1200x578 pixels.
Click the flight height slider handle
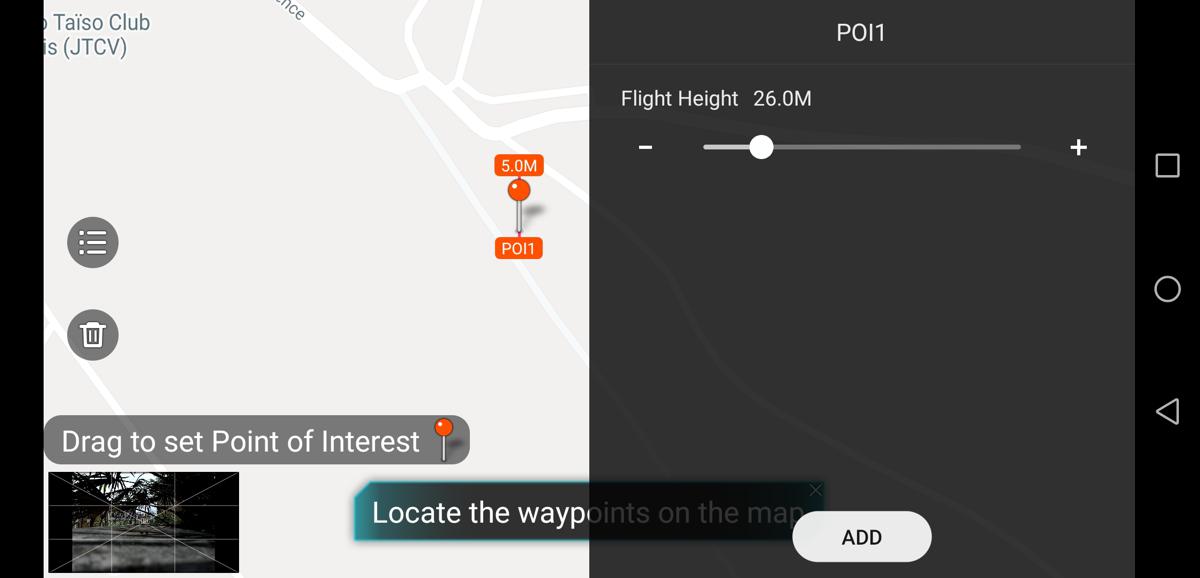click(761, 147)
